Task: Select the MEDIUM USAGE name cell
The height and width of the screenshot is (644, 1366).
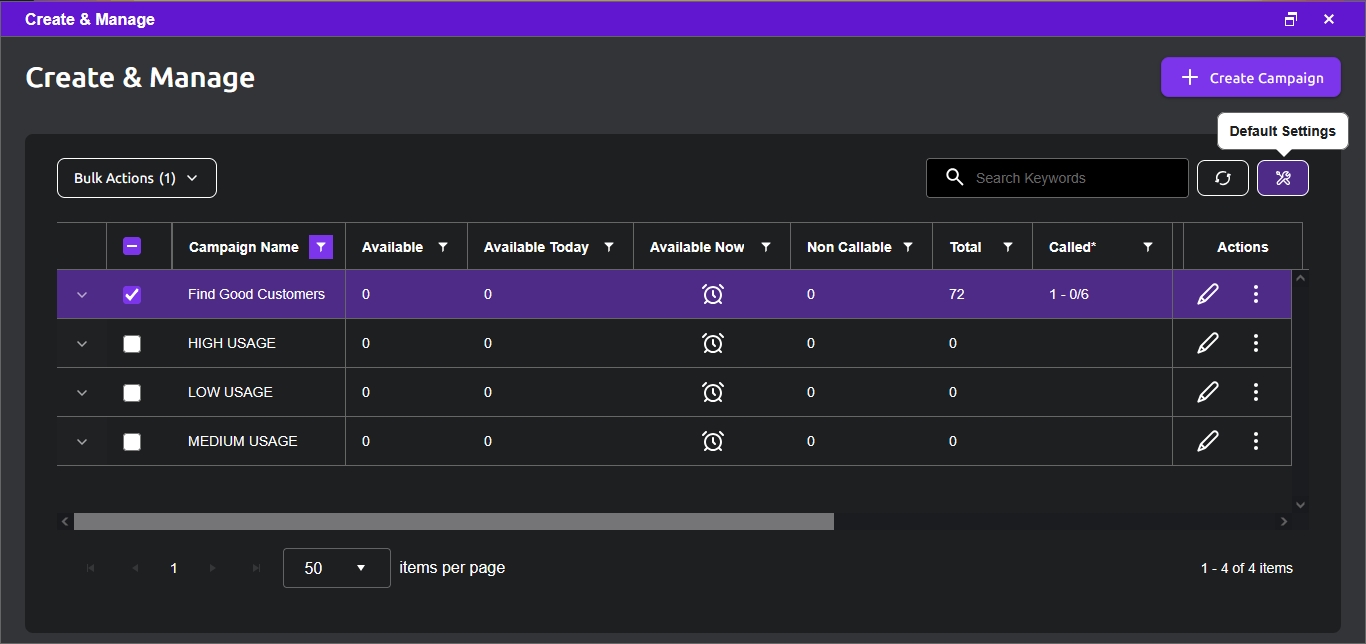Action: tap(258, 441)
